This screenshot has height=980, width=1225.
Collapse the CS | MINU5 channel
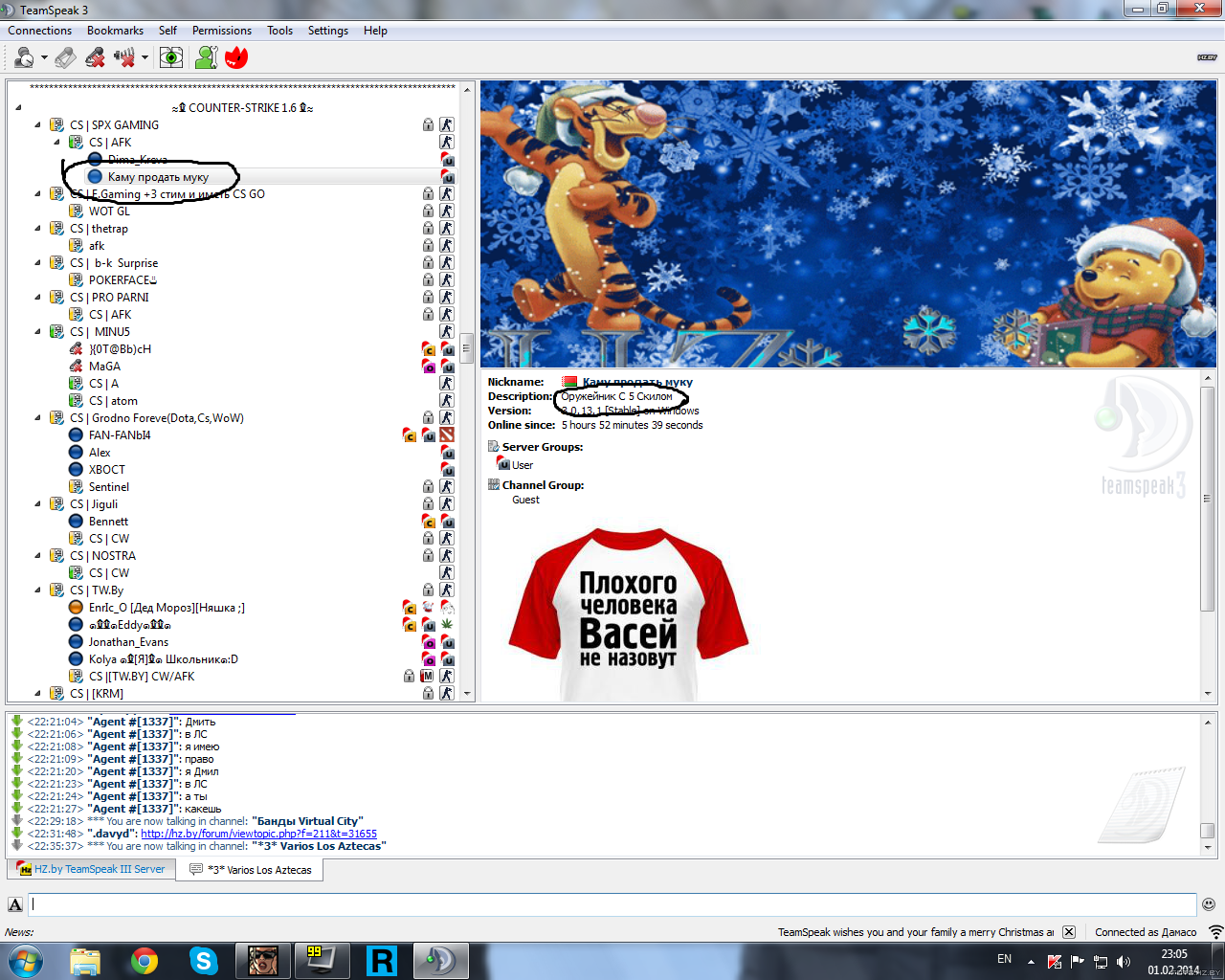pos(38,332)
